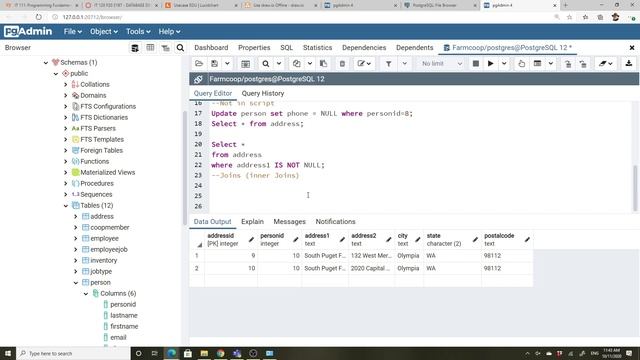This screenshot has height=360, width=640.
Task: Collapse the public schema node
Action: coord(56,73)
